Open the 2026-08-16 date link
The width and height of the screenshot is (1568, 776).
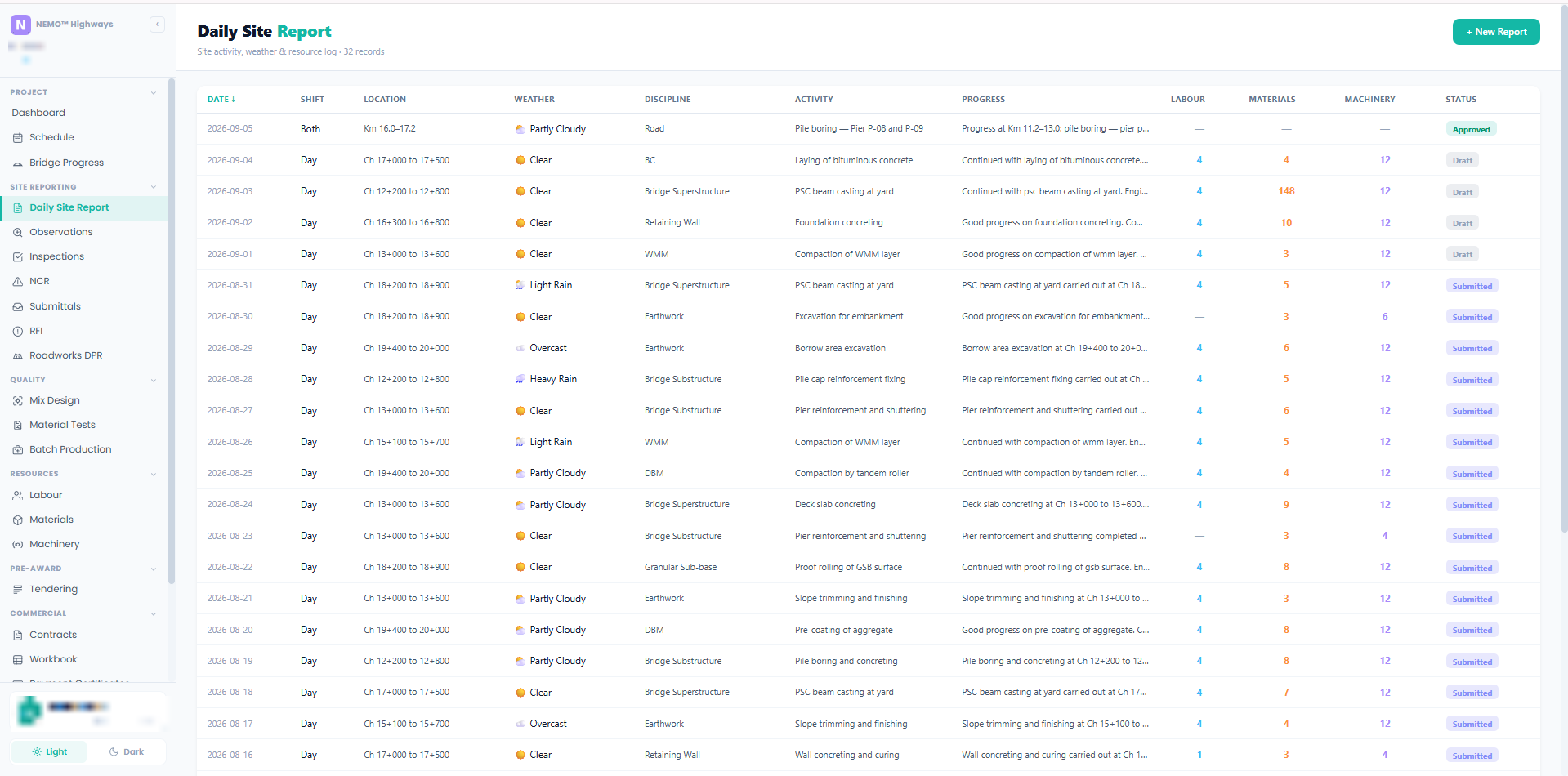[230, 755]
